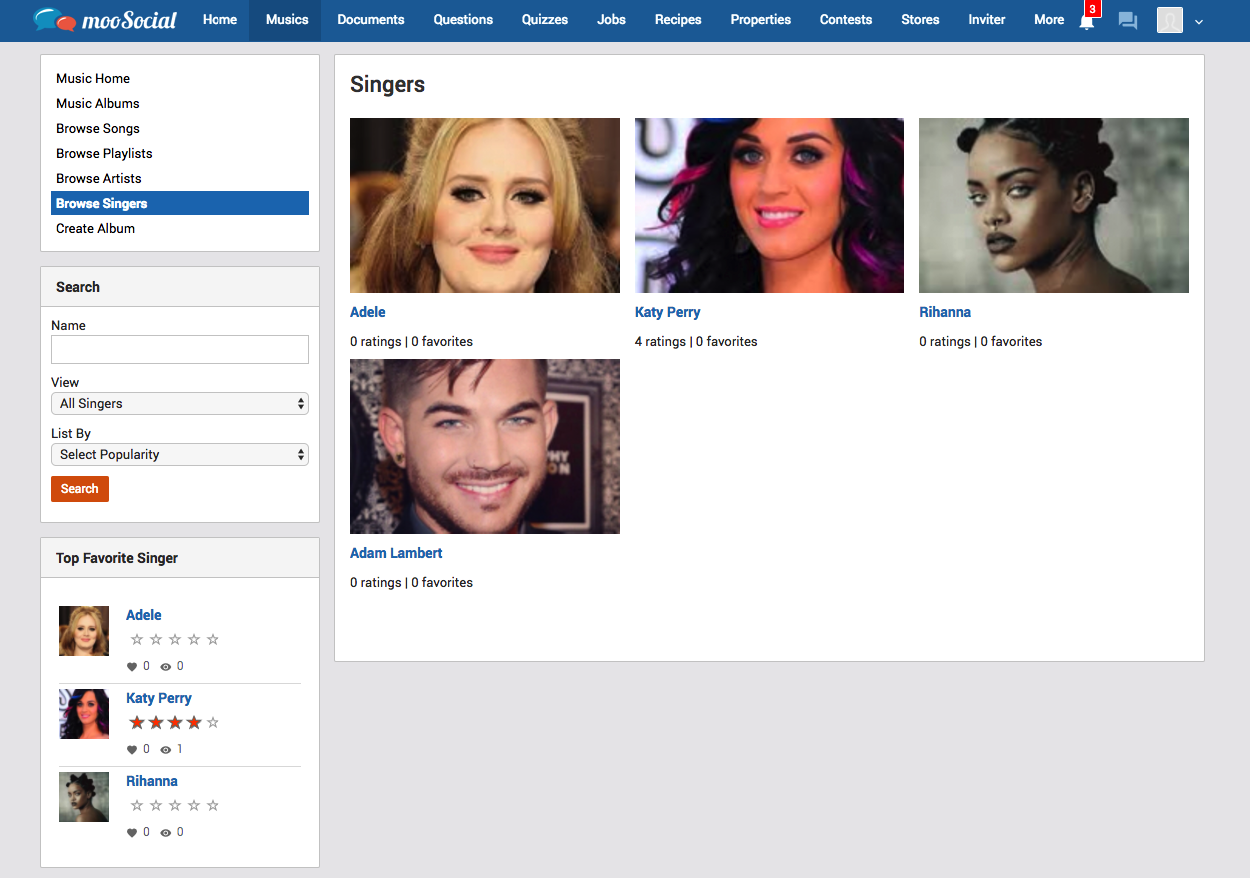Open the Adam Lambert name link
This screenshot has width=1250, height=878.
396,553
